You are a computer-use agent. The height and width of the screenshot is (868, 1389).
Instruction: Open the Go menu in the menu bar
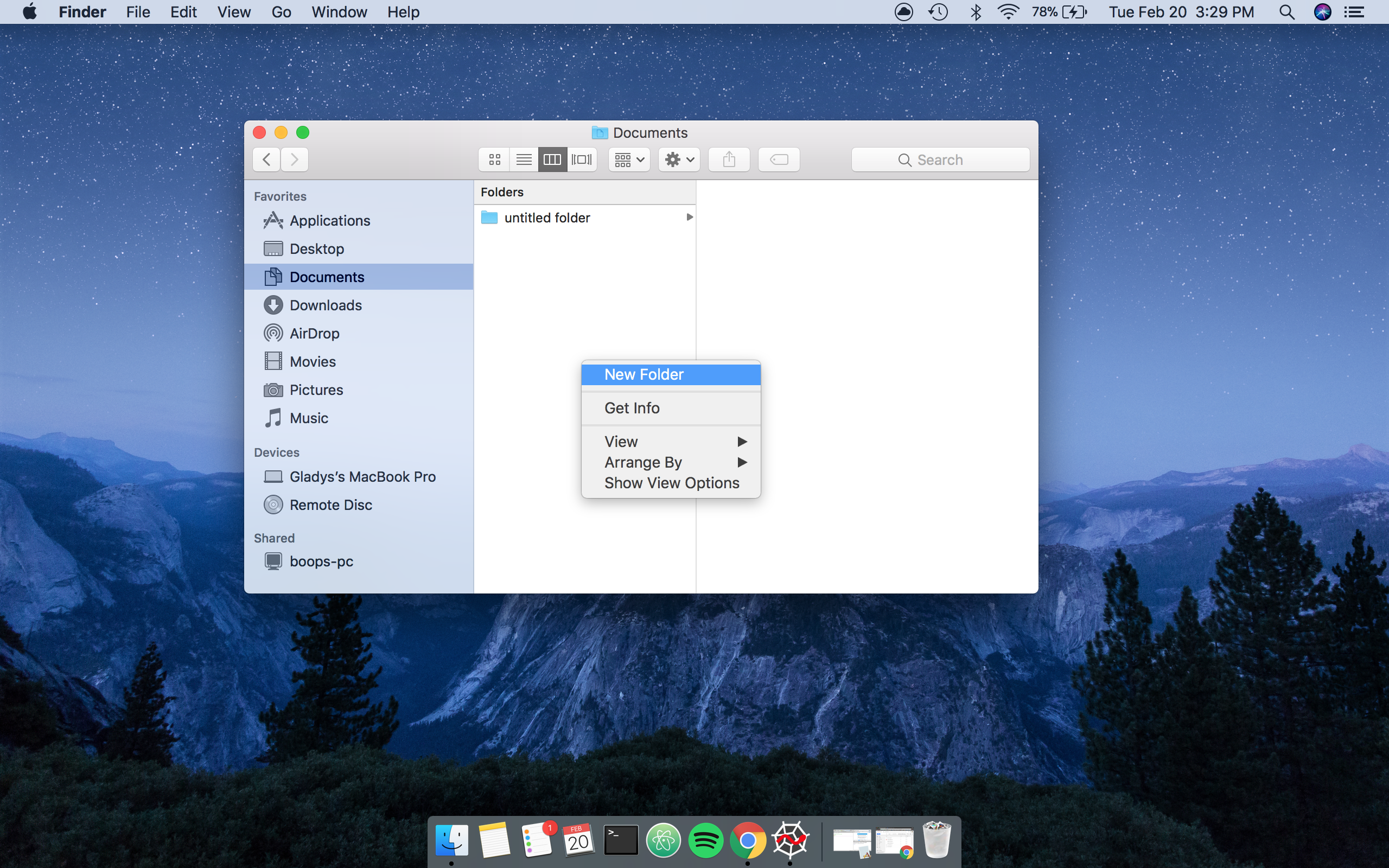[x=281, y=11]
